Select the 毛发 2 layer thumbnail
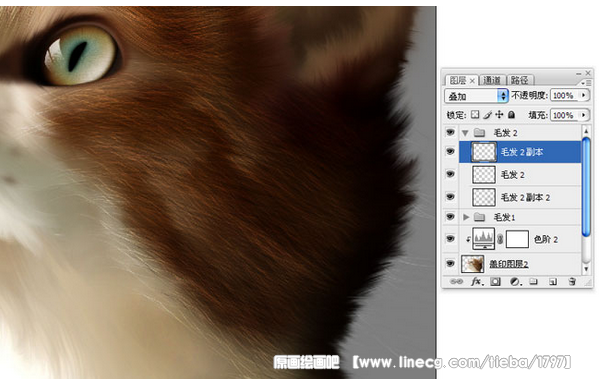Viewport: 604px width, 379px height. [484, 174]
